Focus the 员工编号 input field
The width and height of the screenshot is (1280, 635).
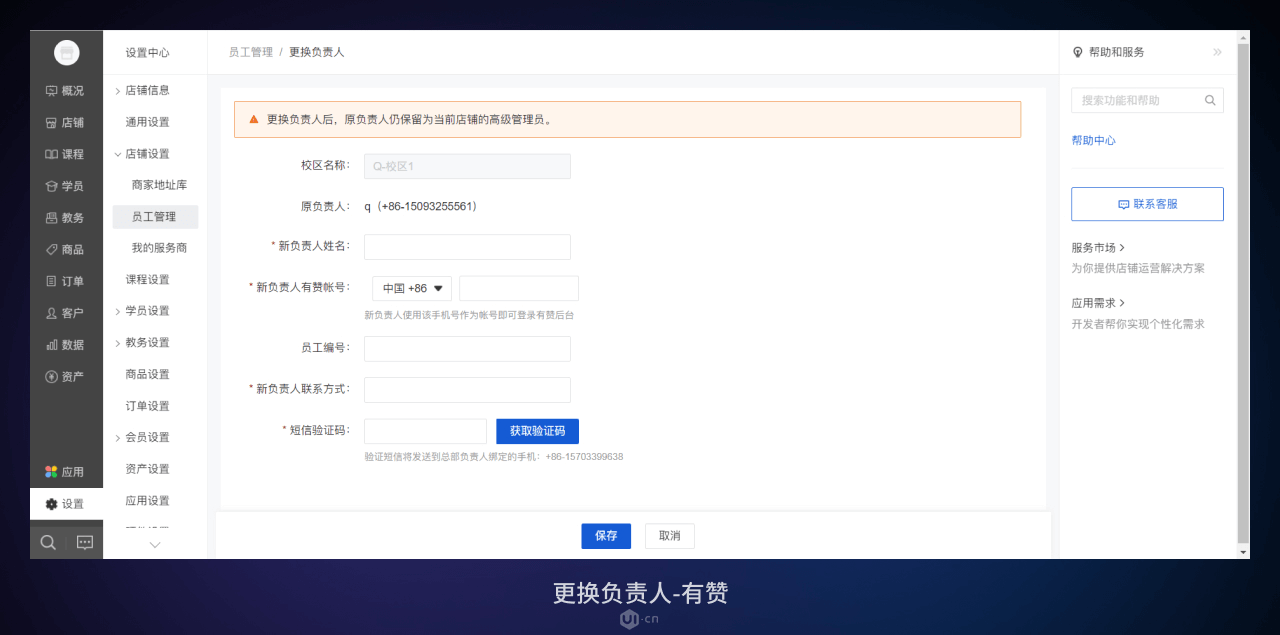(x=467, y=349)
